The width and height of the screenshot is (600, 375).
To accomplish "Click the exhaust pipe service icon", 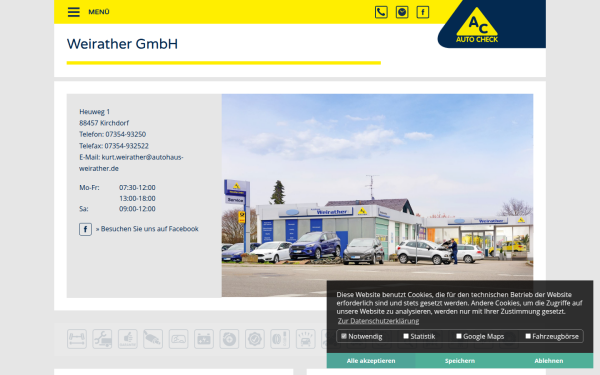I will click(153, 339).
